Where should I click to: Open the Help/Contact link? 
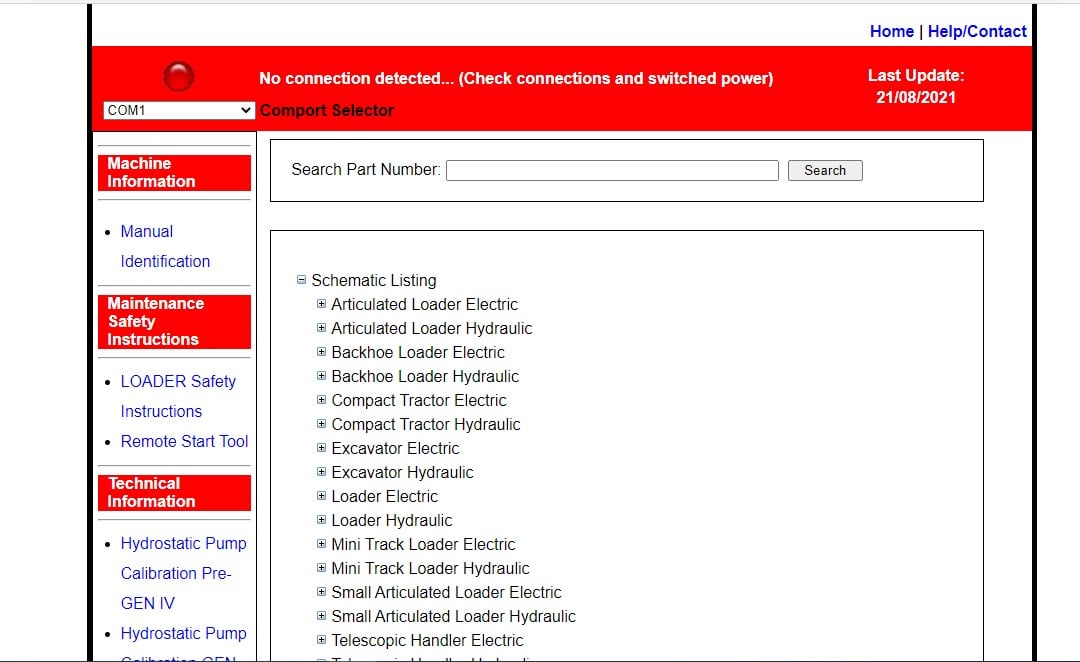(977, 31)
